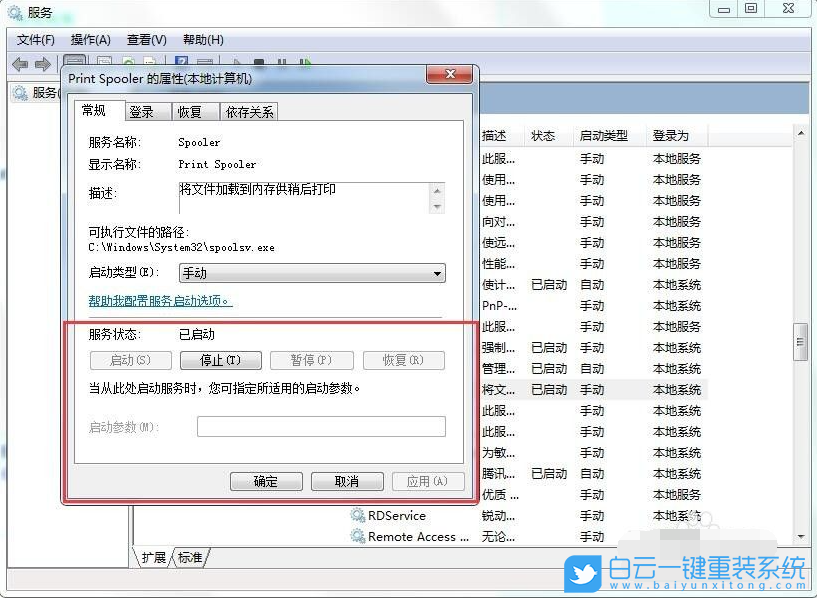This screenshot has height=598, width=817.
Task: Open the 查看(V) menu
Action: [x=145, y=40]
